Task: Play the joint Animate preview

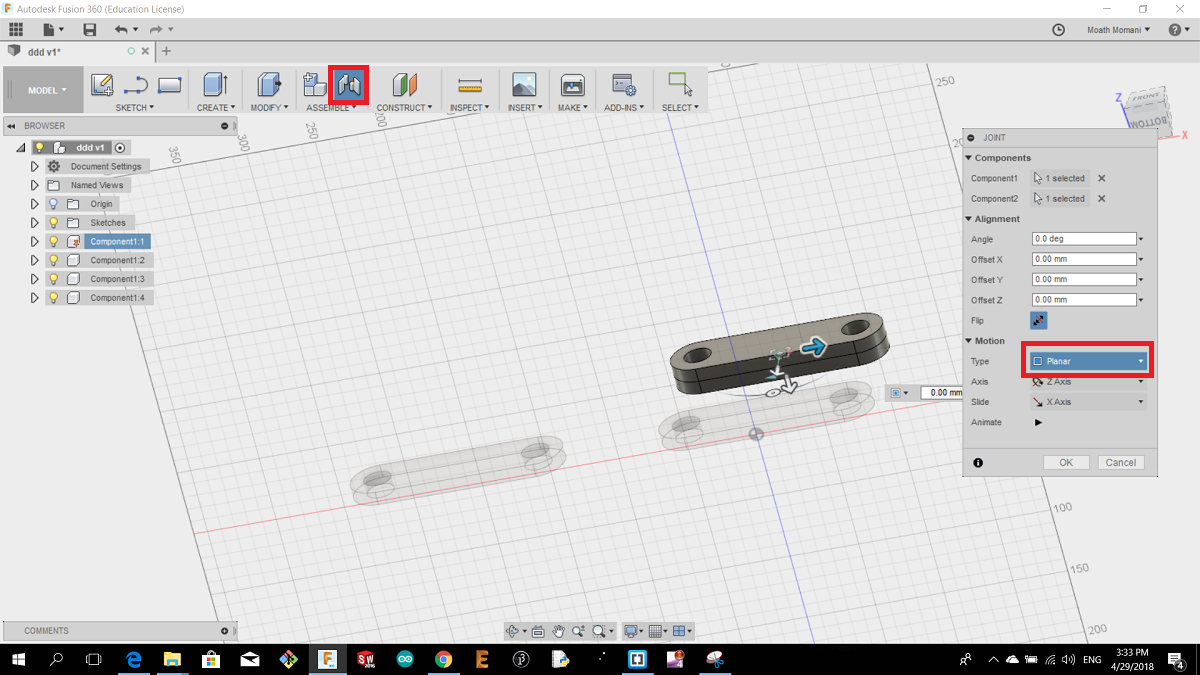Action: coord(1038,422)
